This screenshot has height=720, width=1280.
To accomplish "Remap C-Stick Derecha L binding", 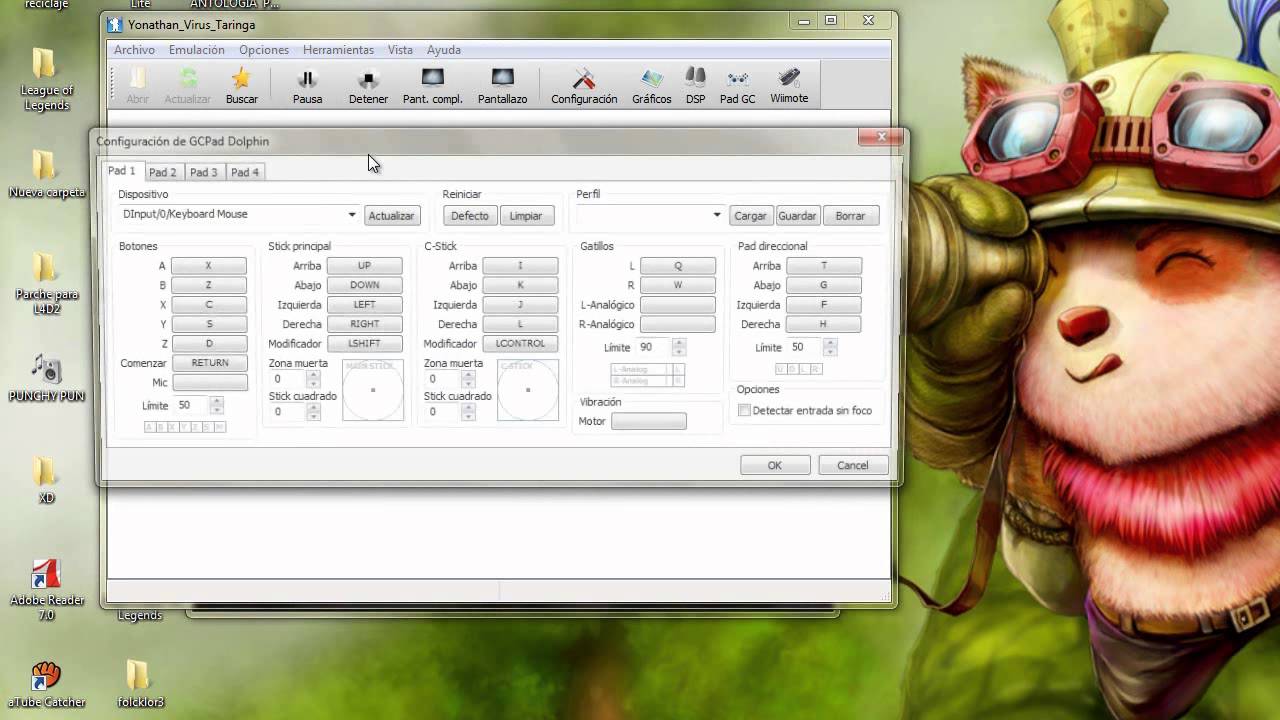I will click(520, 324).
